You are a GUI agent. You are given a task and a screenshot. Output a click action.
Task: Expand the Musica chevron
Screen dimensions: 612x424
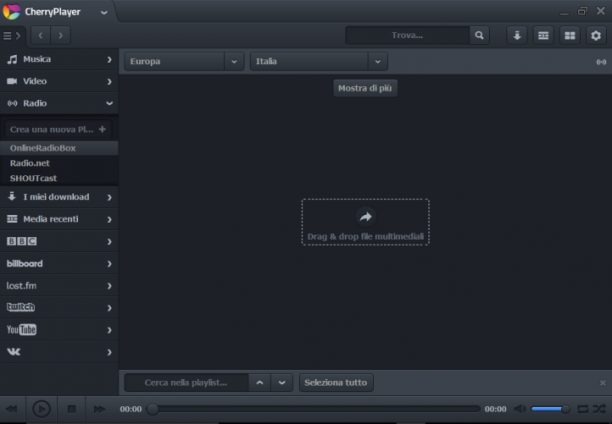pyautogui.click(x=109, y=59)
